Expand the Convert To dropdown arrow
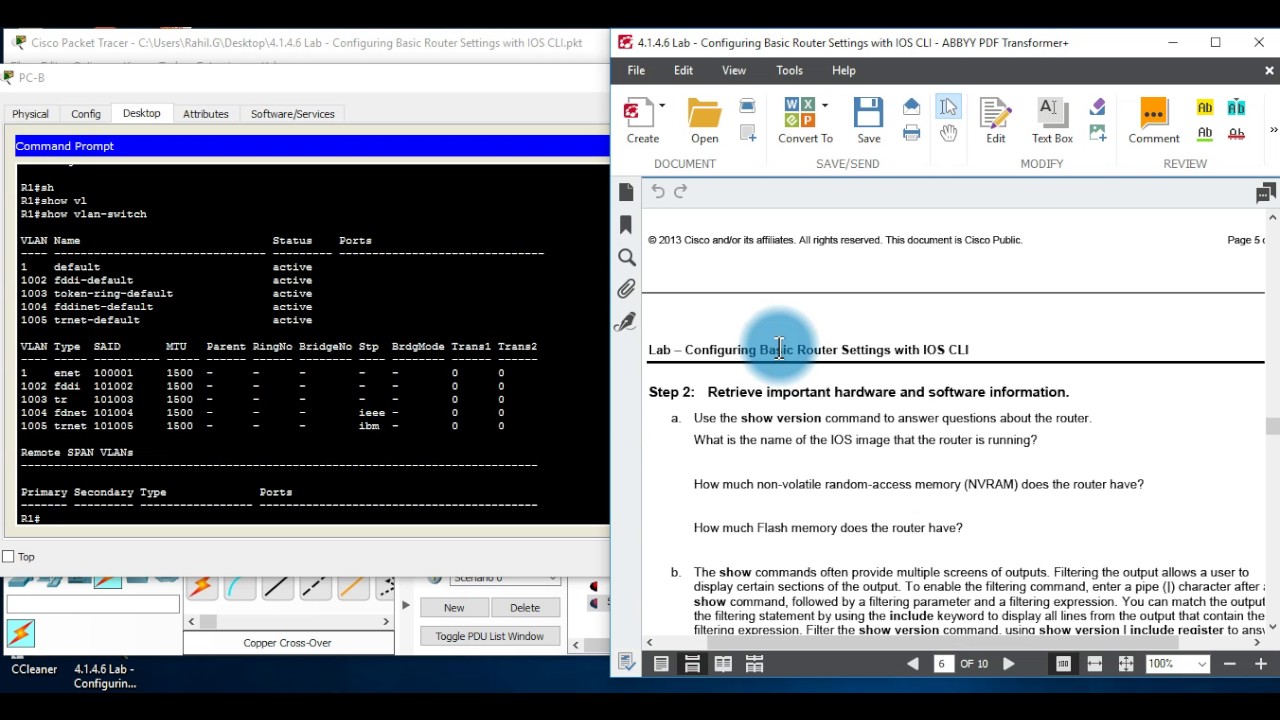 (825, 105)
